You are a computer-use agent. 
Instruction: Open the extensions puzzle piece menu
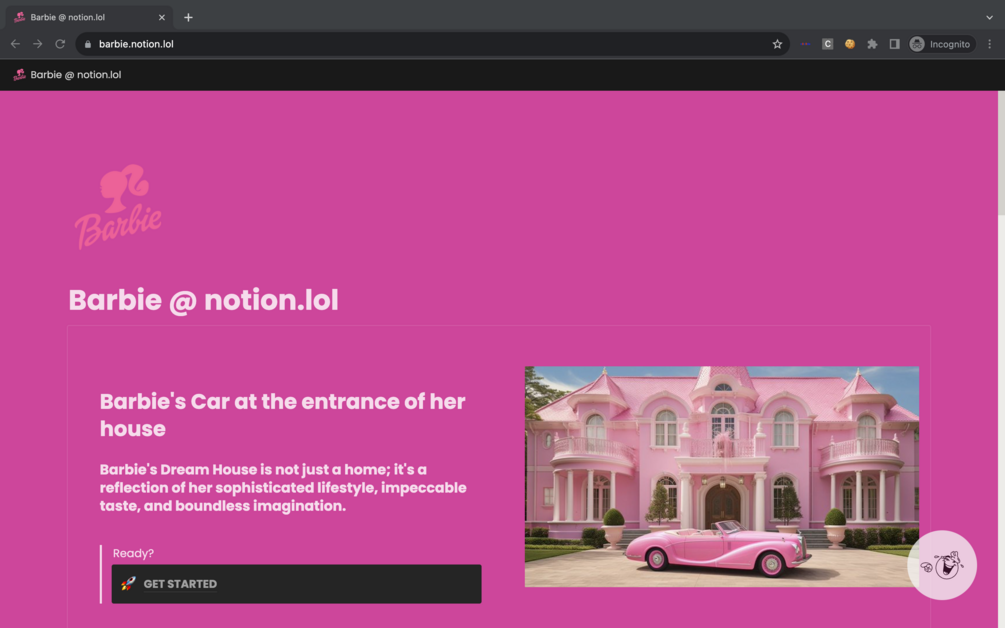click(x=872, y=44)
